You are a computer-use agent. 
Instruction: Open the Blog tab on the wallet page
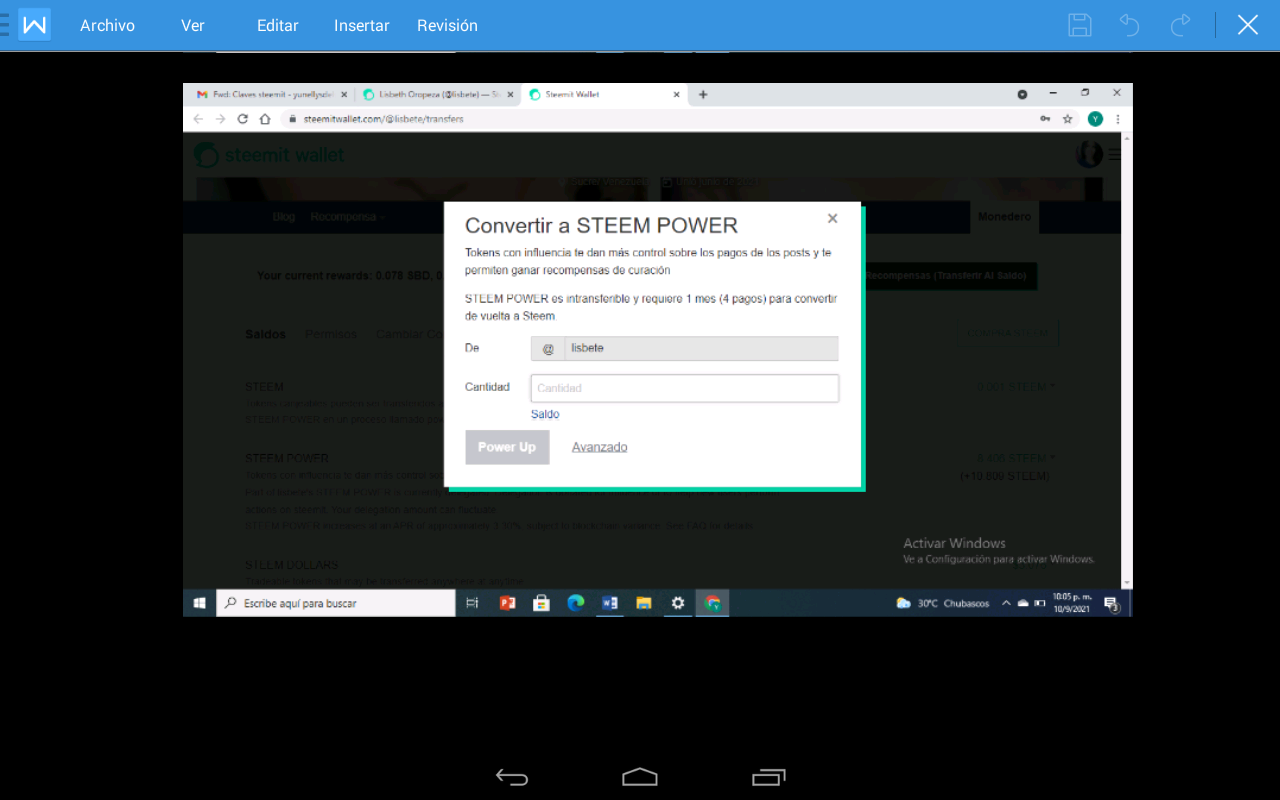pyautogui.click(x=284, y=217)
